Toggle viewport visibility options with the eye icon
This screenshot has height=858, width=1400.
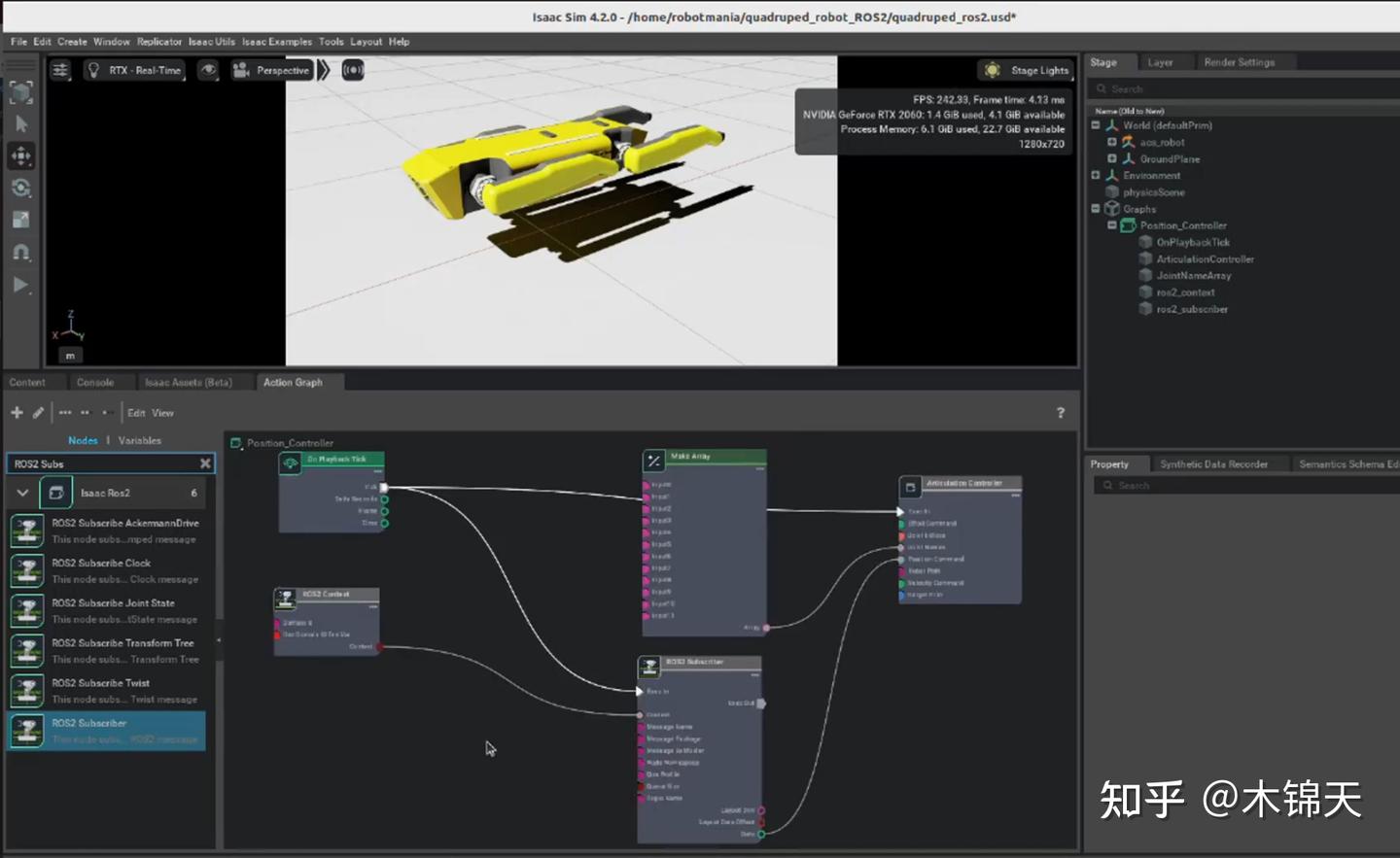click(209, 70)
